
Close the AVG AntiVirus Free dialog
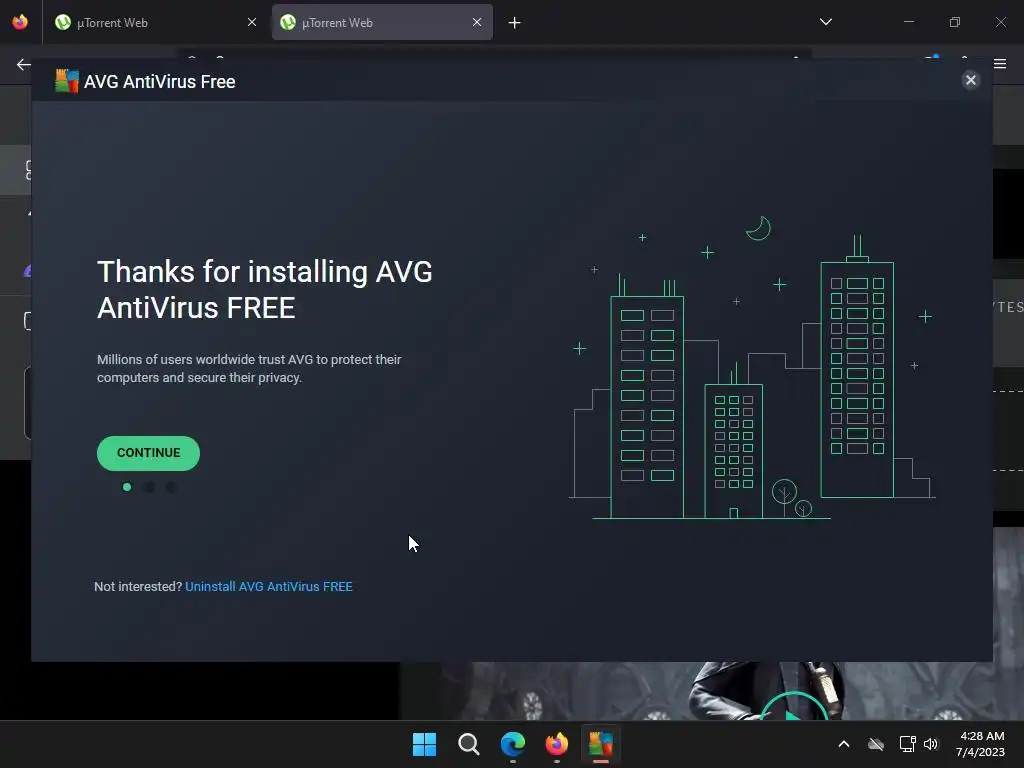pos(970,80)
